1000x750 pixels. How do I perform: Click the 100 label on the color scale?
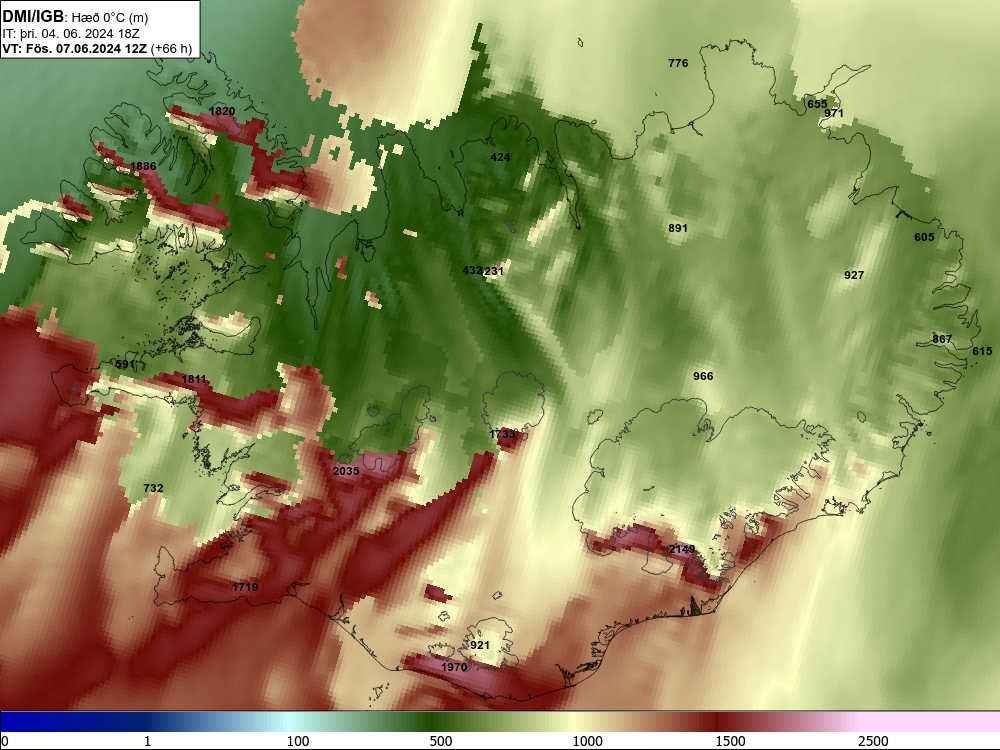(298, 741)
